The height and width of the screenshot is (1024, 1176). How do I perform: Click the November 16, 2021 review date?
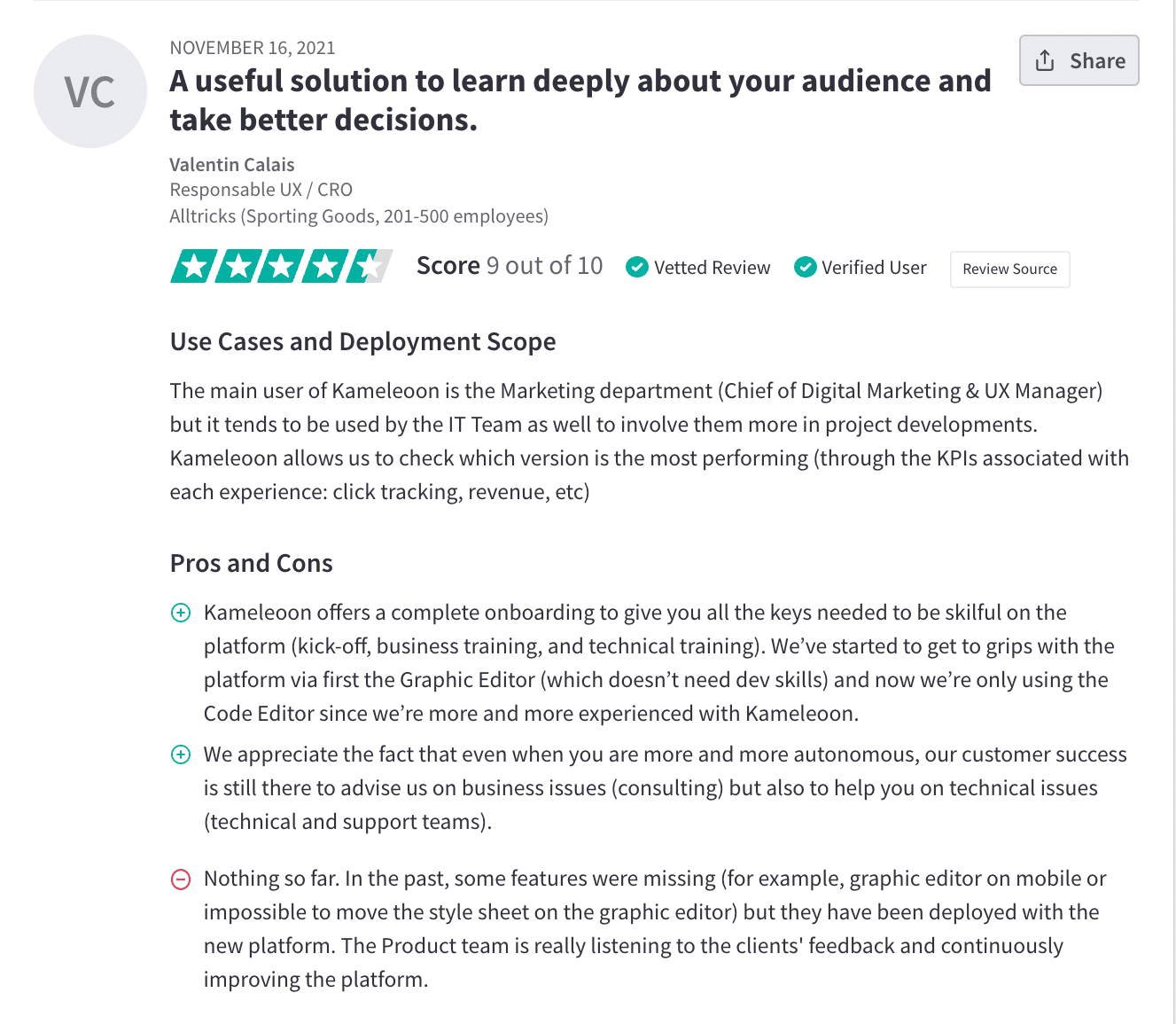(x=253, y=48)
